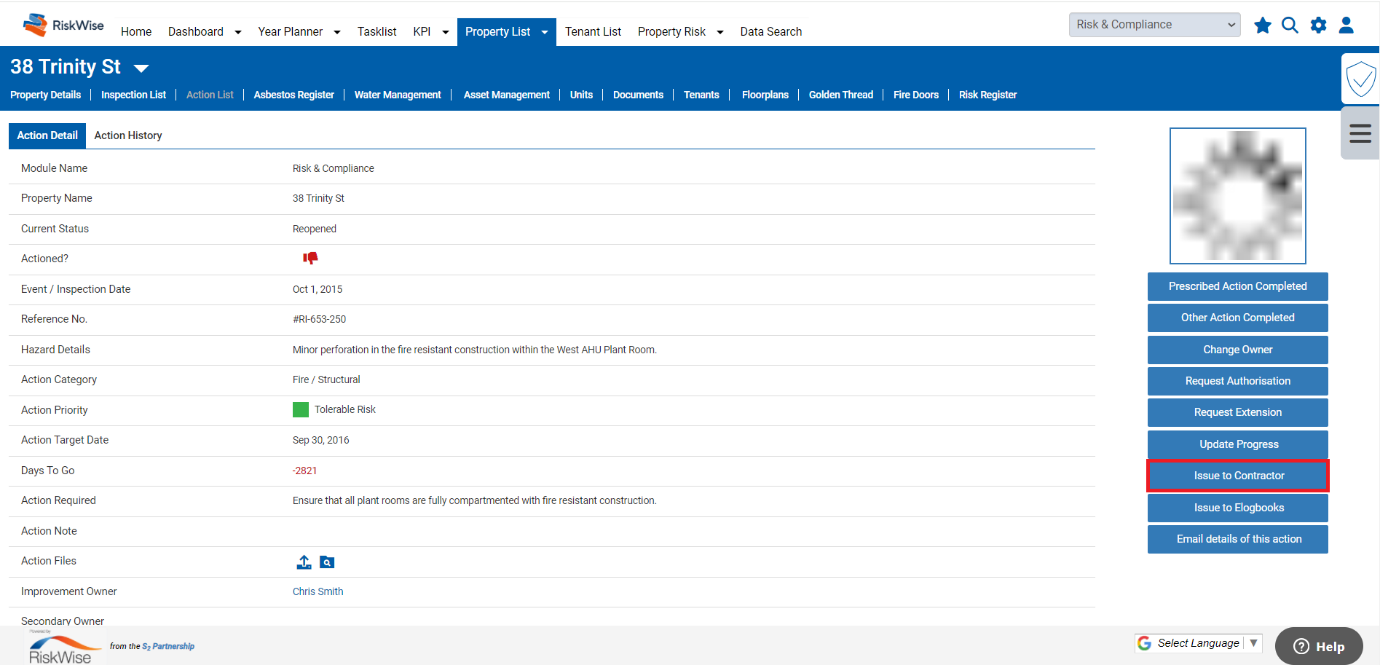Screen dimensions: 1380x665
Task: Open the Select Language dropdown
Action: pyautogui.click(x=1198, y=643)
